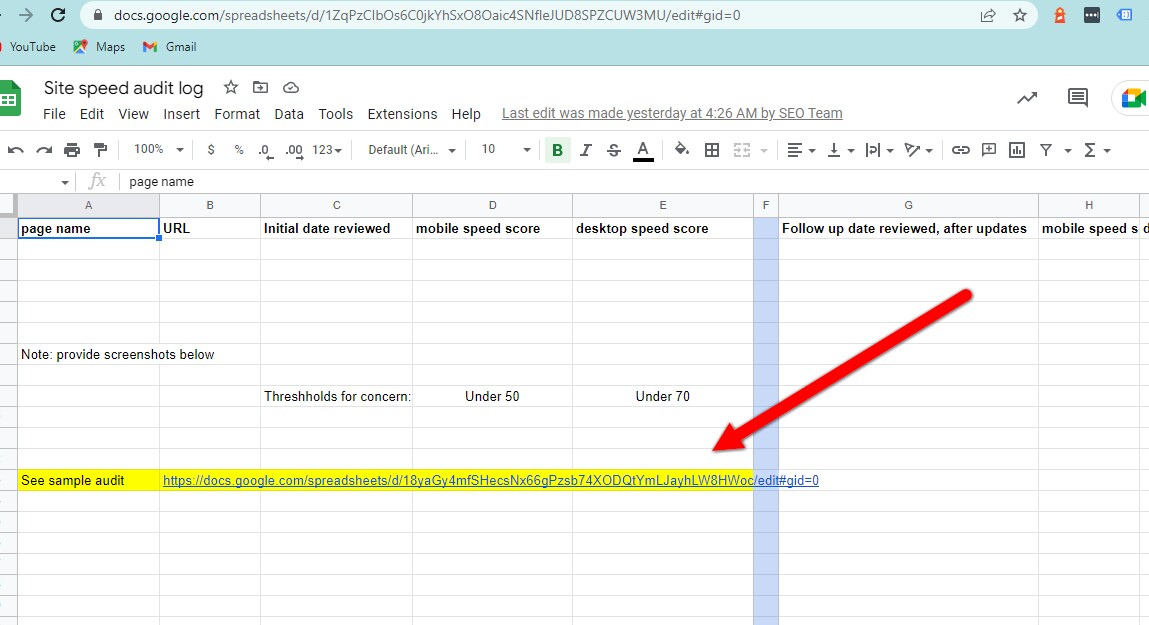The width and height of the screenshot is (1149, 625).
Task: Insert a link using the toolbar icon
Action: point(961,149)
